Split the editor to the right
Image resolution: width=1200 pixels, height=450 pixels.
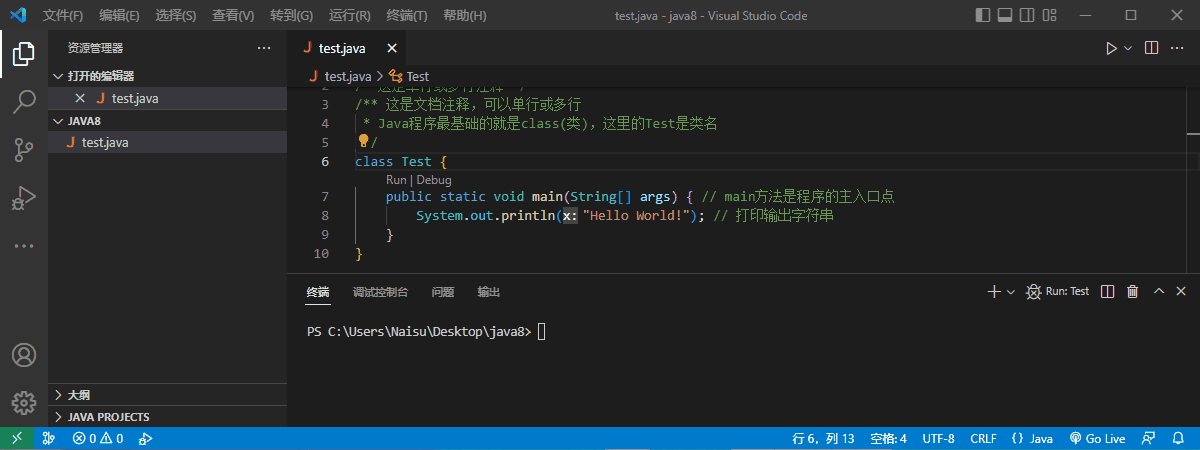pyautogui.click(x=1151, y=48)
